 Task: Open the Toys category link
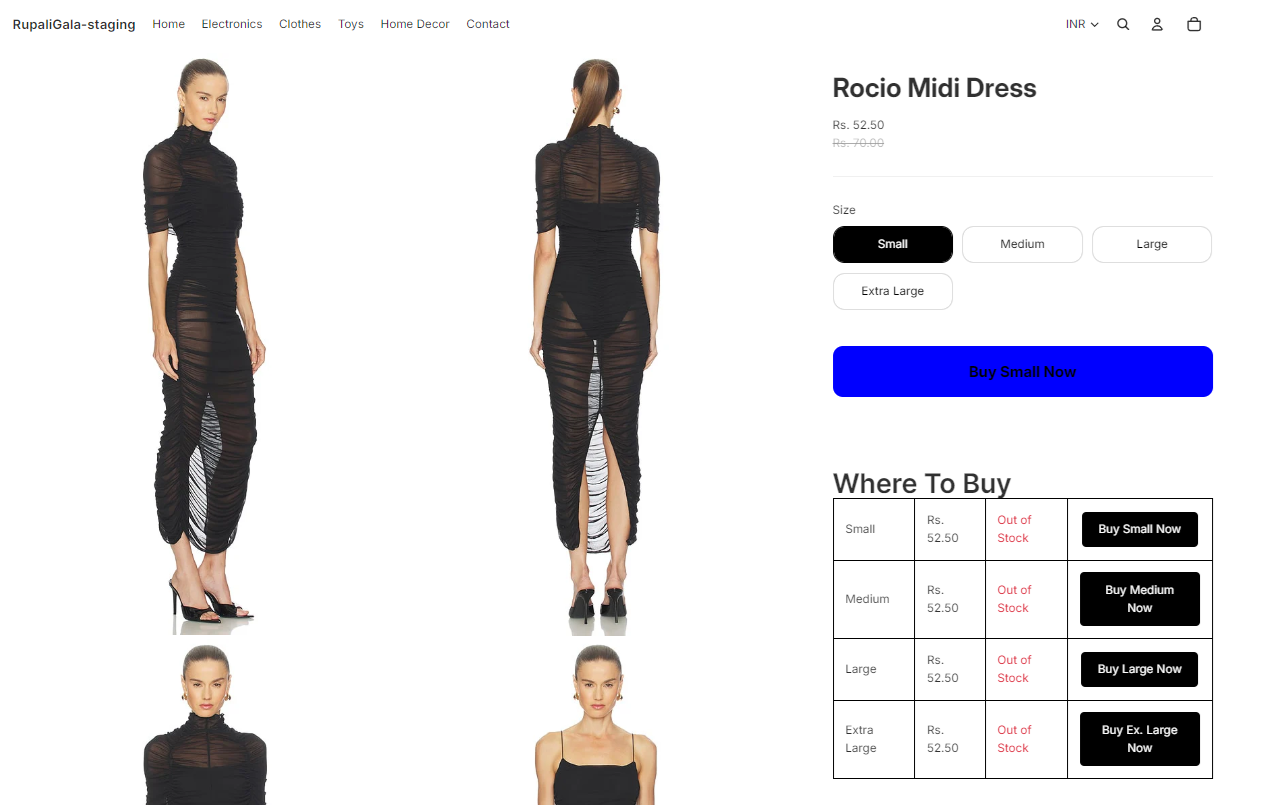[351, 24]
